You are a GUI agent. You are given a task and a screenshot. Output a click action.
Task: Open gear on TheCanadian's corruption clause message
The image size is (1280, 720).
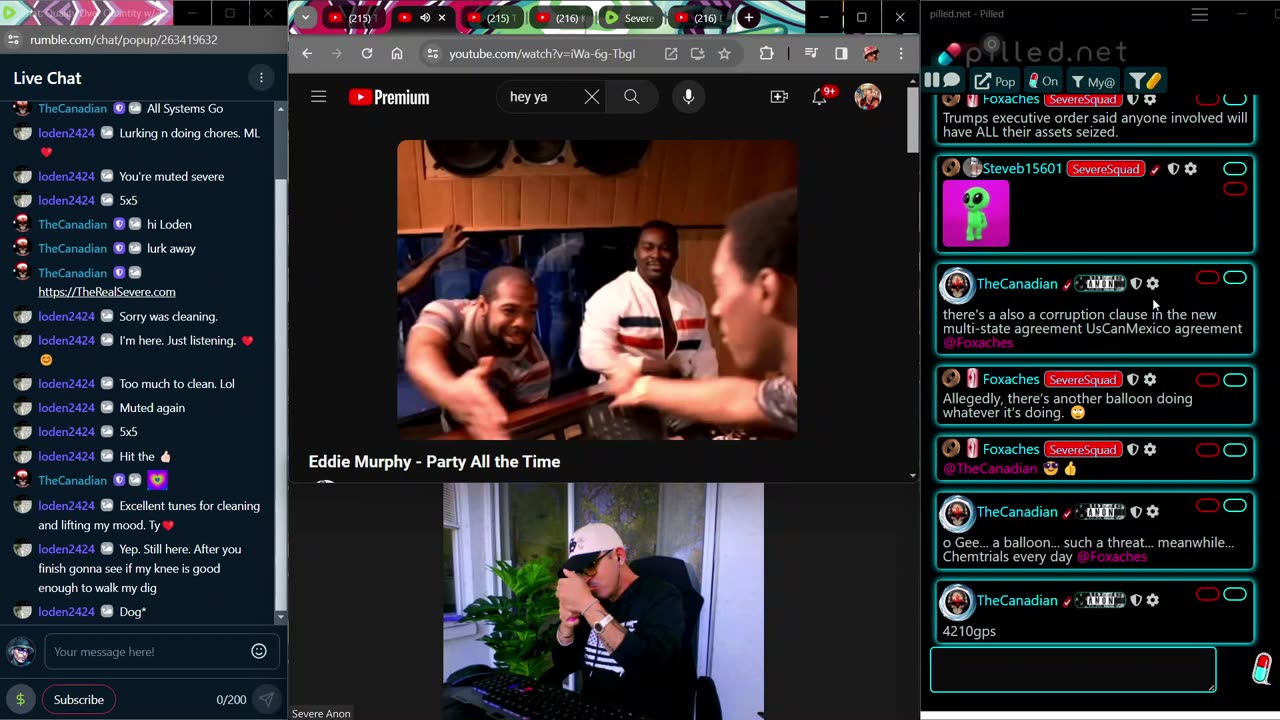tap(1152, 284)
